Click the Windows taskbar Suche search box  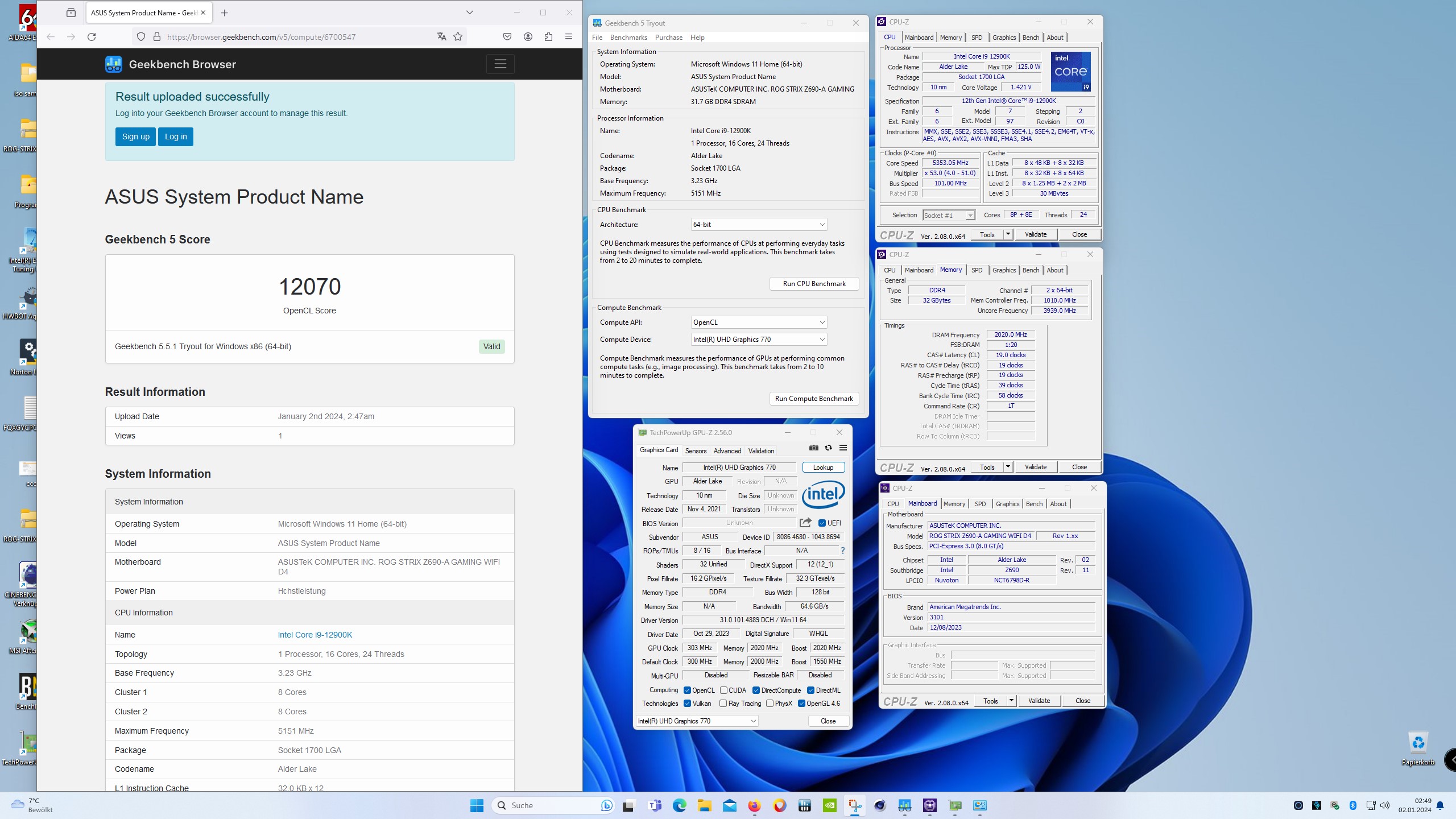553,805
